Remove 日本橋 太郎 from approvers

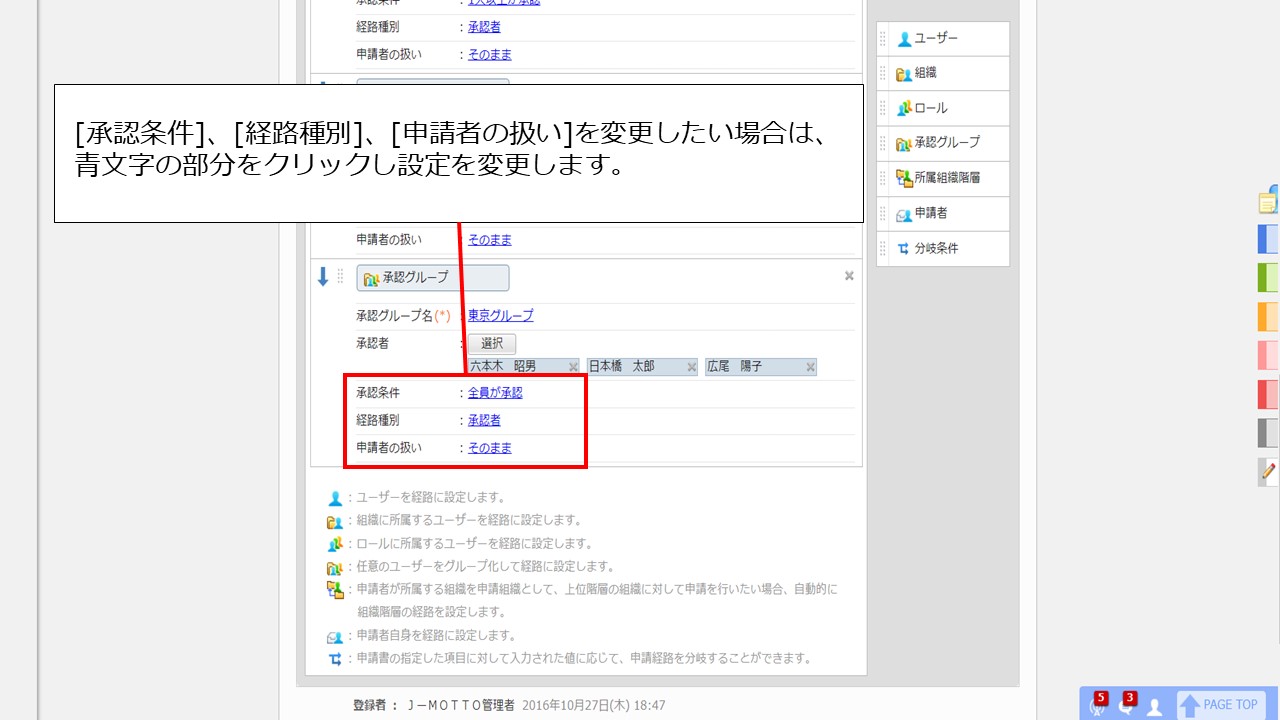tap(691, 367)
